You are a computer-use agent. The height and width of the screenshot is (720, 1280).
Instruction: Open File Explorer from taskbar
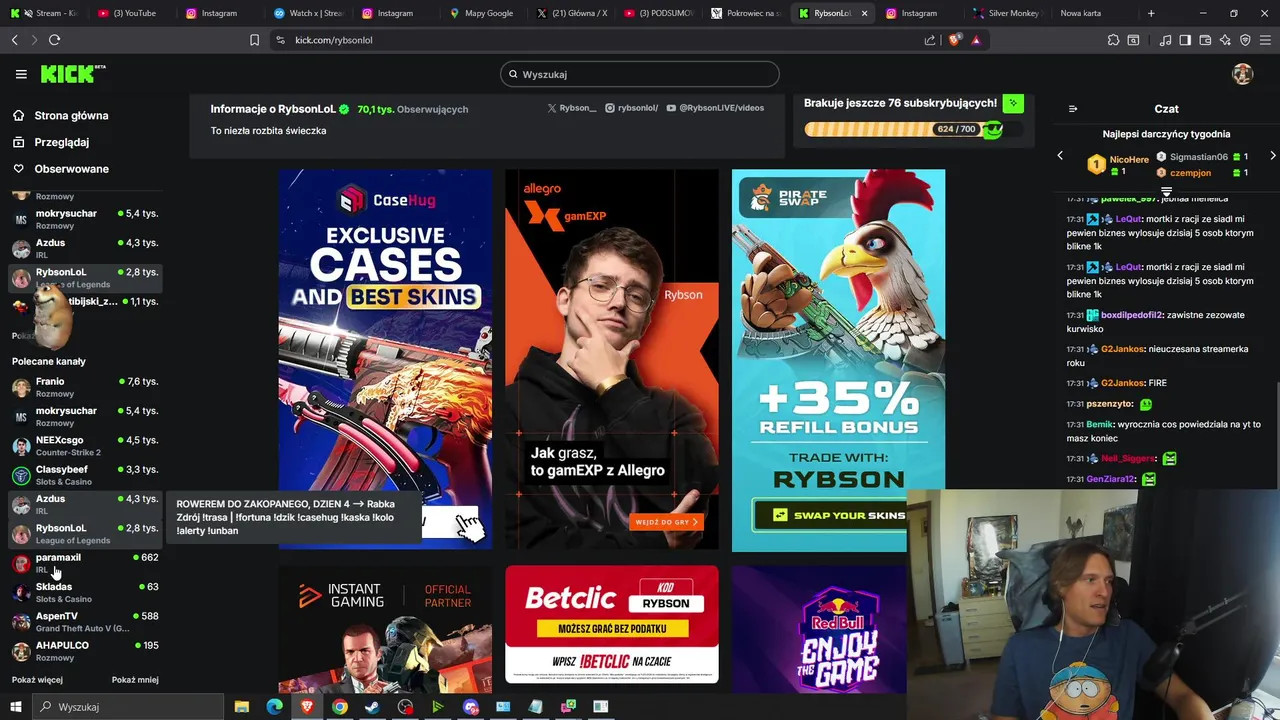[x=242, y=707]
